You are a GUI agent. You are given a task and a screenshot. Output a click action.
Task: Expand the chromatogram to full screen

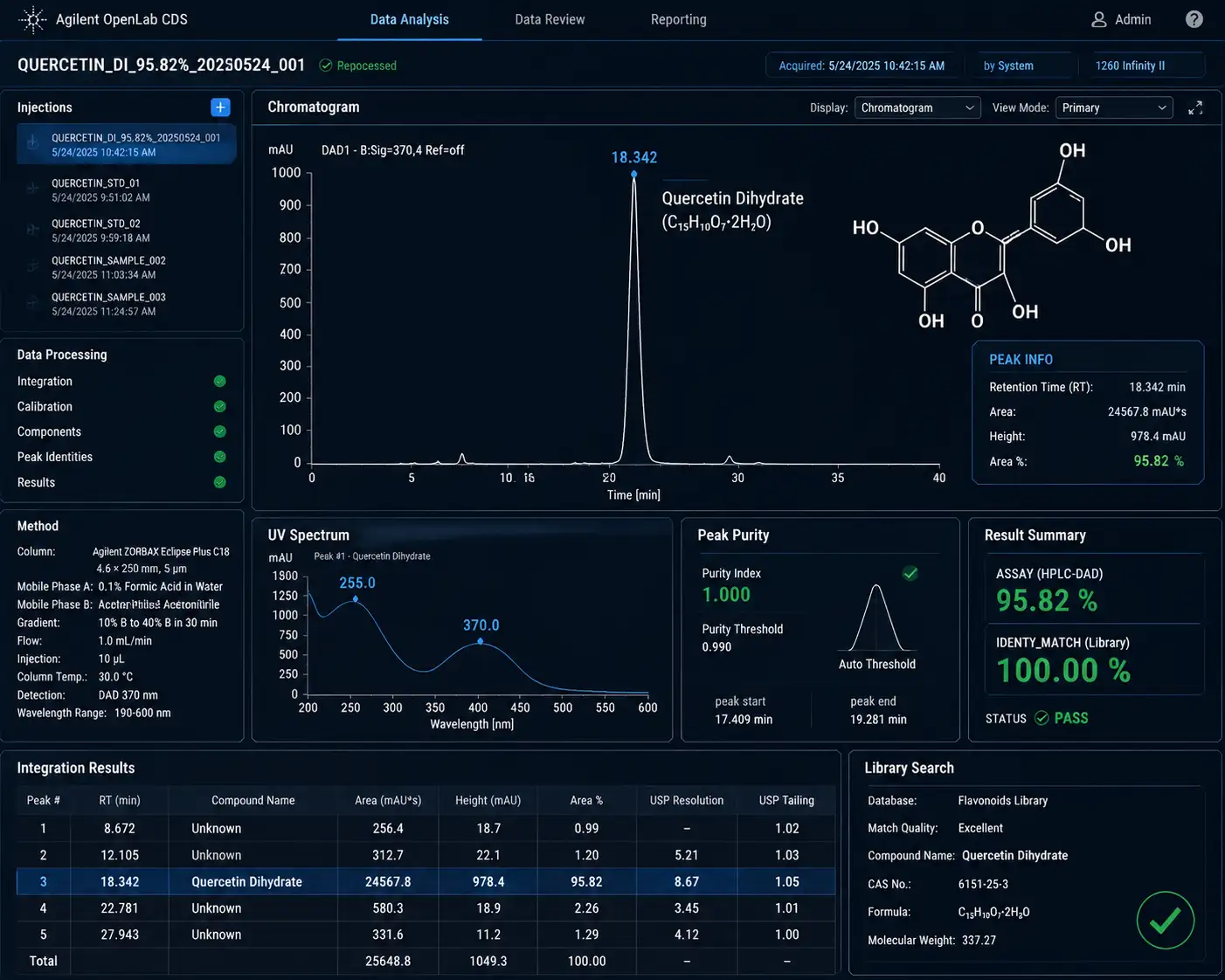pyautogui.click(x=1195, y=107)
